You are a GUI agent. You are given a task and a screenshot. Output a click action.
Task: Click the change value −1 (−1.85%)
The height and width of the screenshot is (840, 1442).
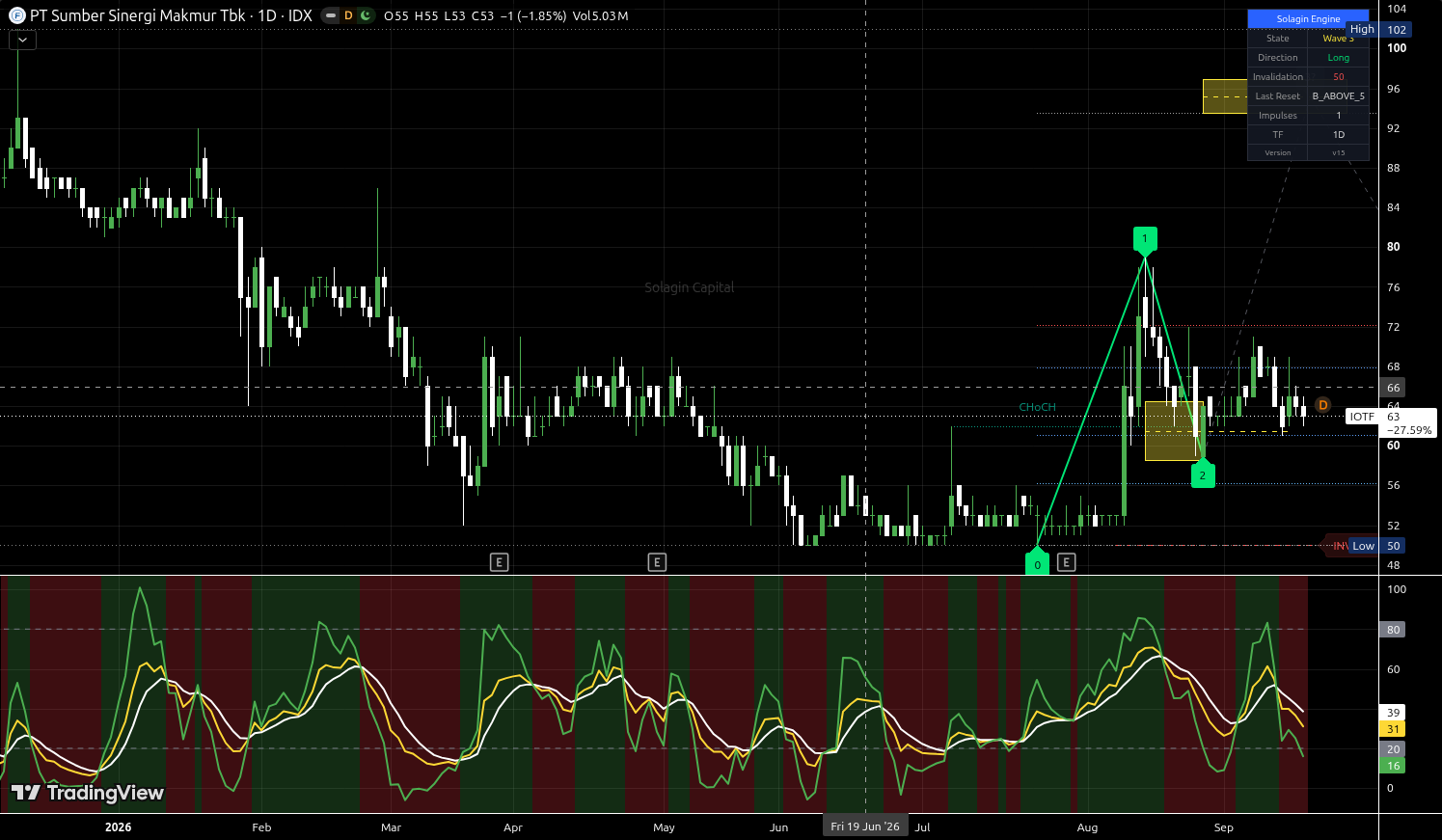click(533, 16)
